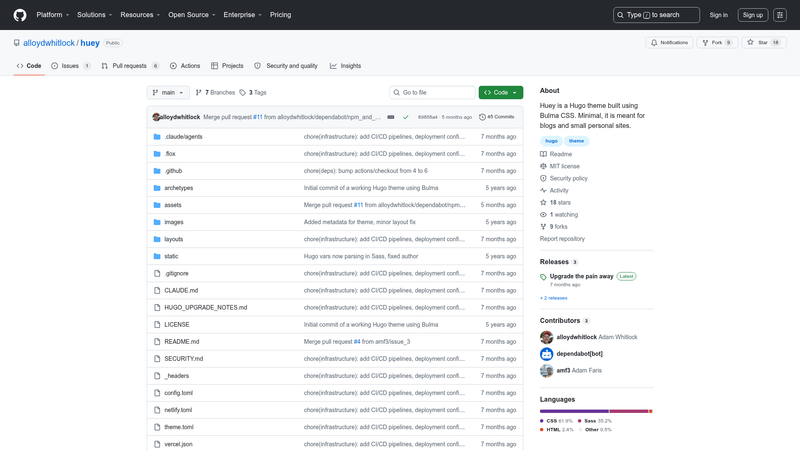This screenshot has height=450, width=800.
Task: Switch to the Code tab
Action: click(x=29, y=66)
